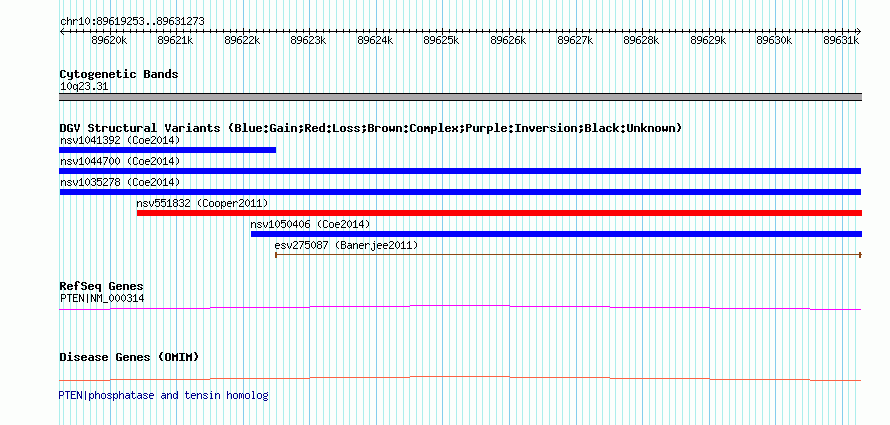Click the 89625k ruler position
The height and width of the screenshot is (425, 890).
click(x=442, y=40)
